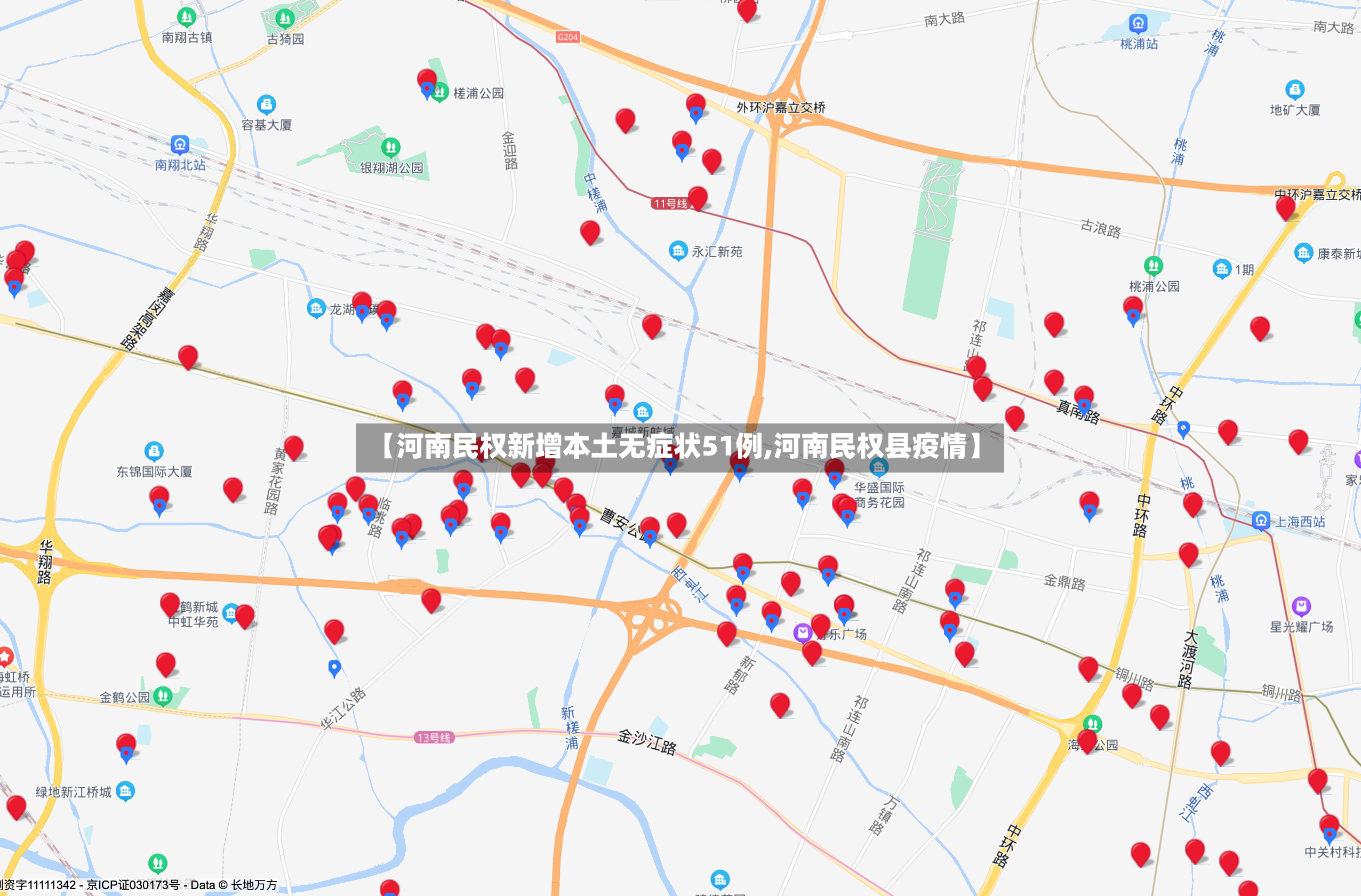The image size is (1361, 896).
Task: Click the 金鼎路 road label
Action: point(1064,582)
